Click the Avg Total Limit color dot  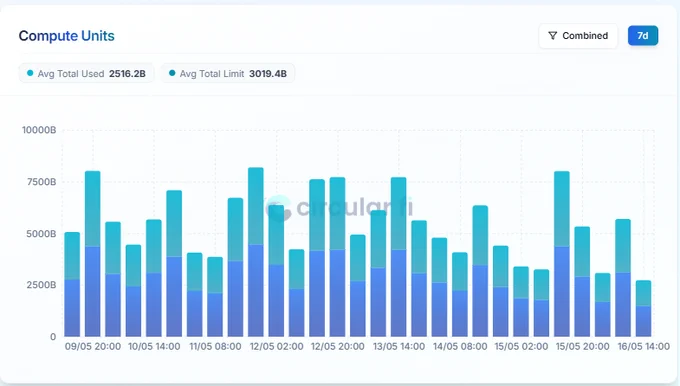point(172,73)
